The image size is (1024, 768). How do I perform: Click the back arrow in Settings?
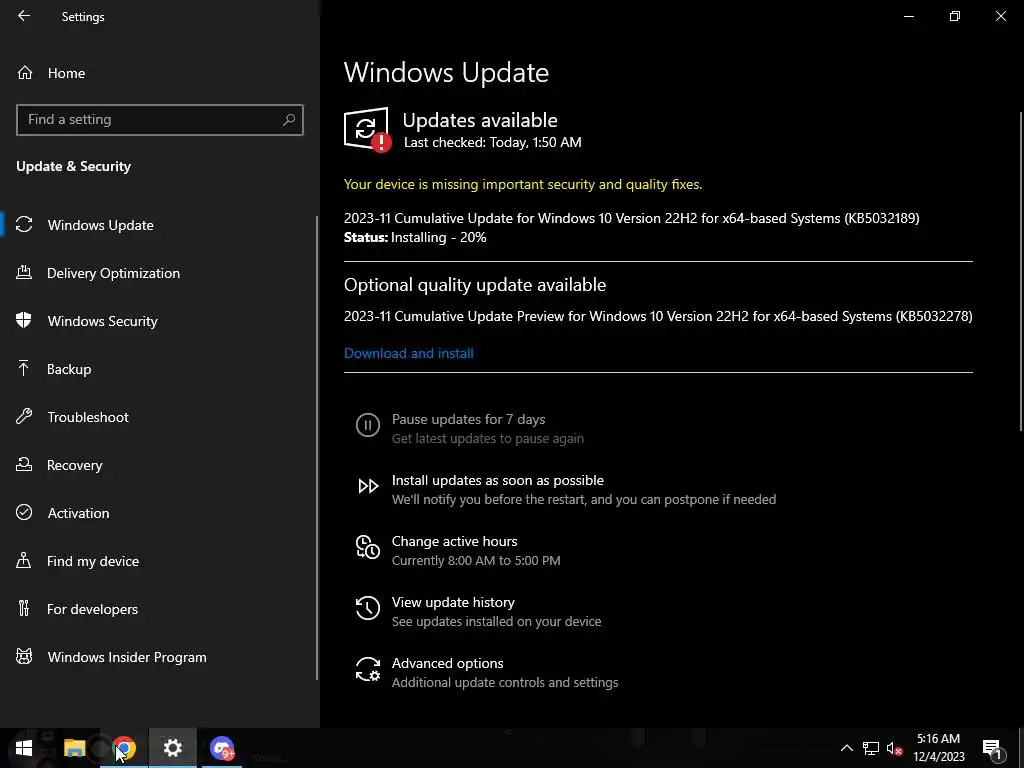(24, 16)
